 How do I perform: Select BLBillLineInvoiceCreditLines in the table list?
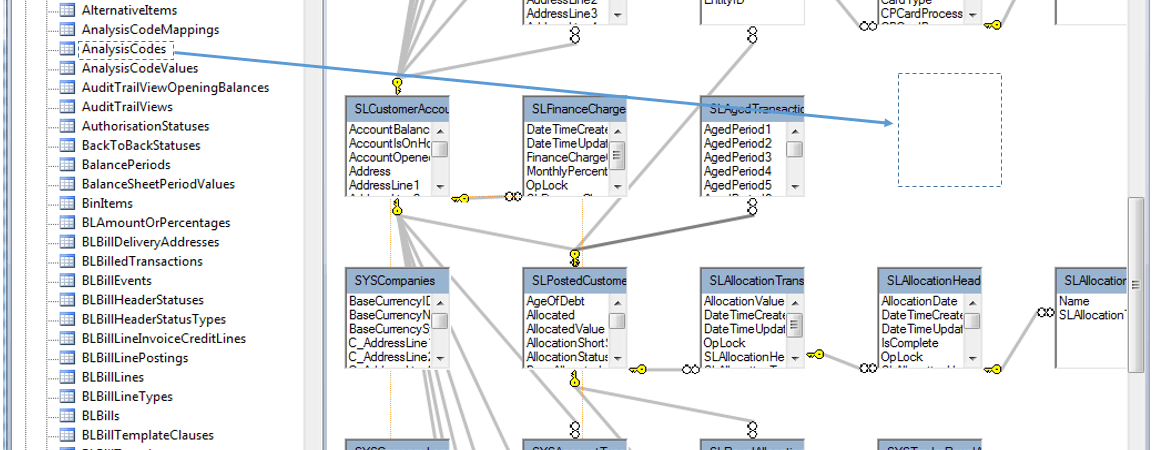pyautogui.click(x=164, y=338)
